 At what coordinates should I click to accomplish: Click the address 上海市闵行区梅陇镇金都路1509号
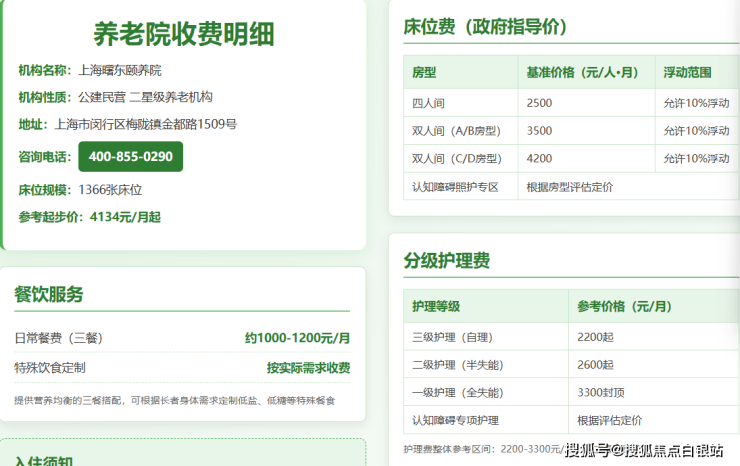tap(146, 124)
